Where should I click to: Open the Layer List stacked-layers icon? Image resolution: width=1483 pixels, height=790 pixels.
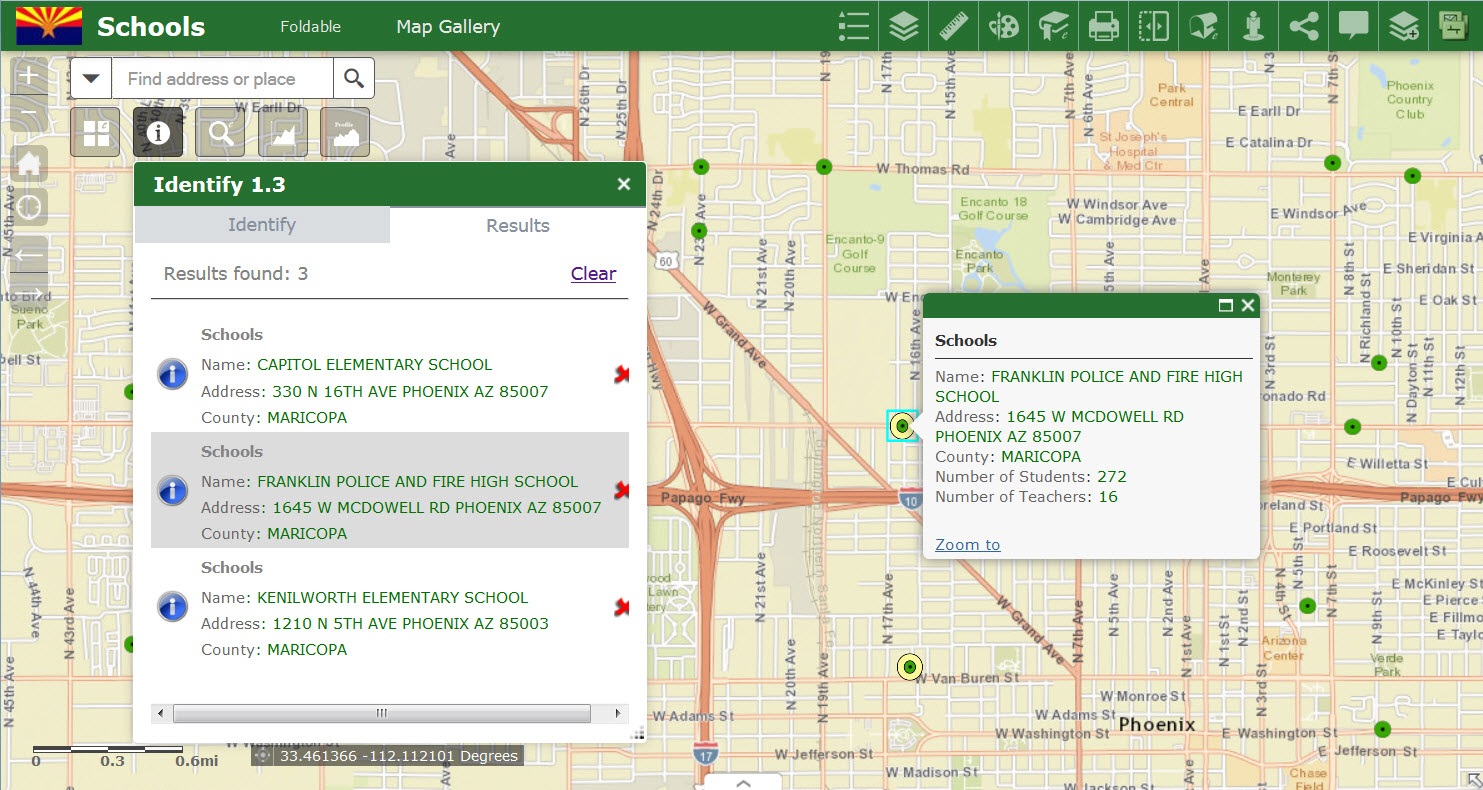903,26
